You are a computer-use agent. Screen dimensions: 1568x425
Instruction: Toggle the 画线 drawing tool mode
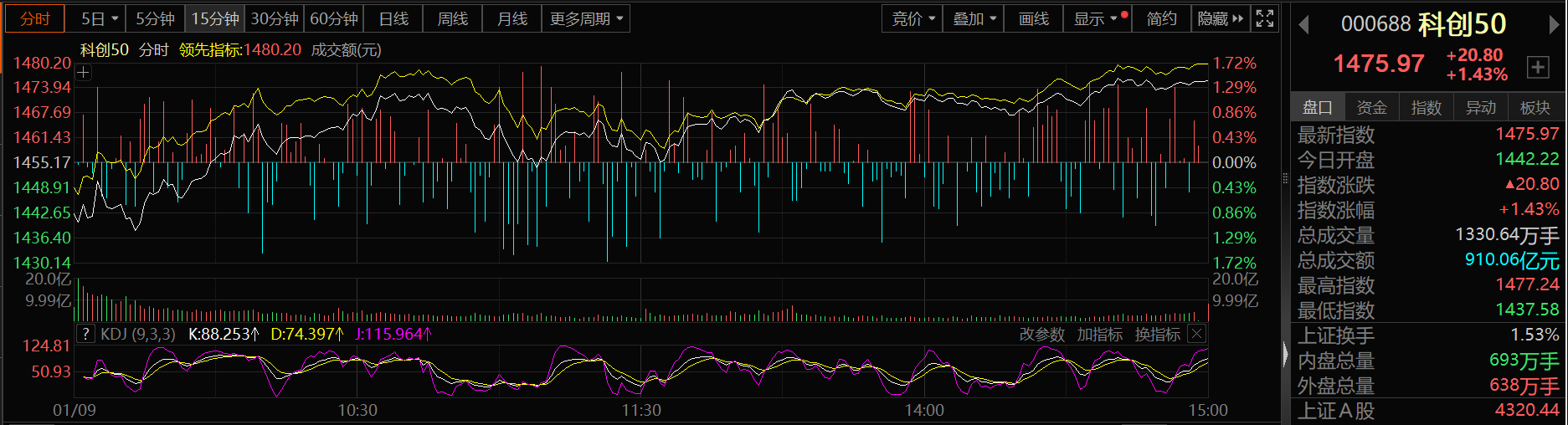[x=1033, y=18]
